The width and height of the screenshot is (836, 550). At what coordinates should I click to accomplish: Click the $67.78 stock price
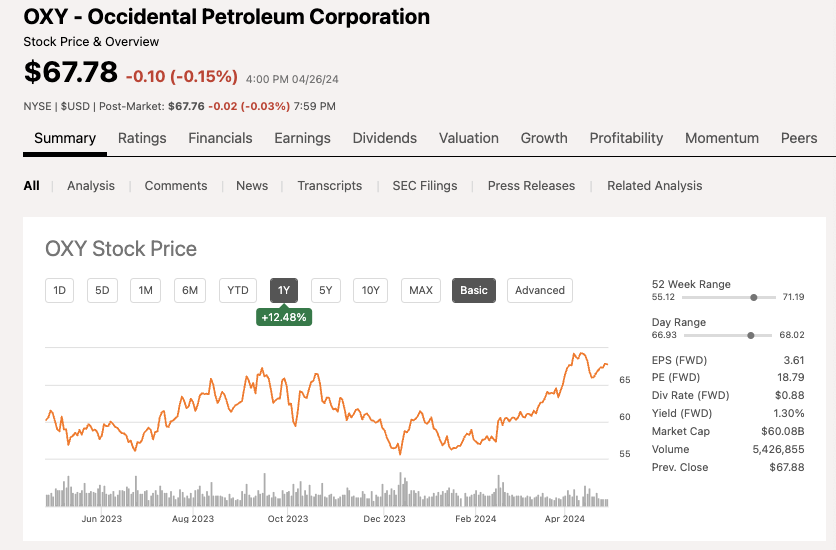70,72
